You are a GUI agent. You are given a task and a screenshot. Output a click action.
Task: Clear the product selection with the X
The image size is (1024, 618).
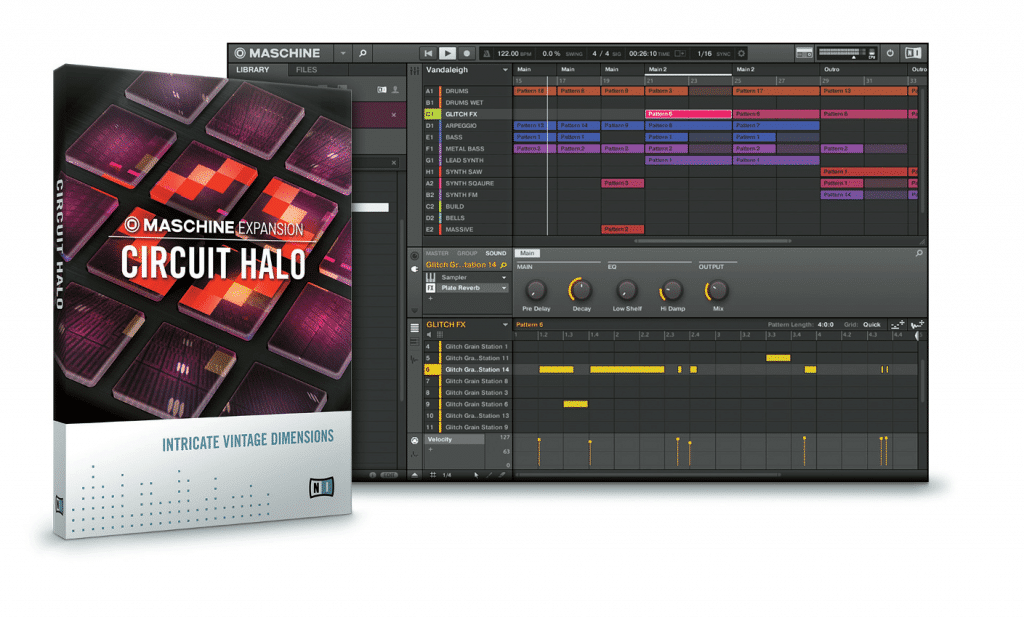coord(394,115)
